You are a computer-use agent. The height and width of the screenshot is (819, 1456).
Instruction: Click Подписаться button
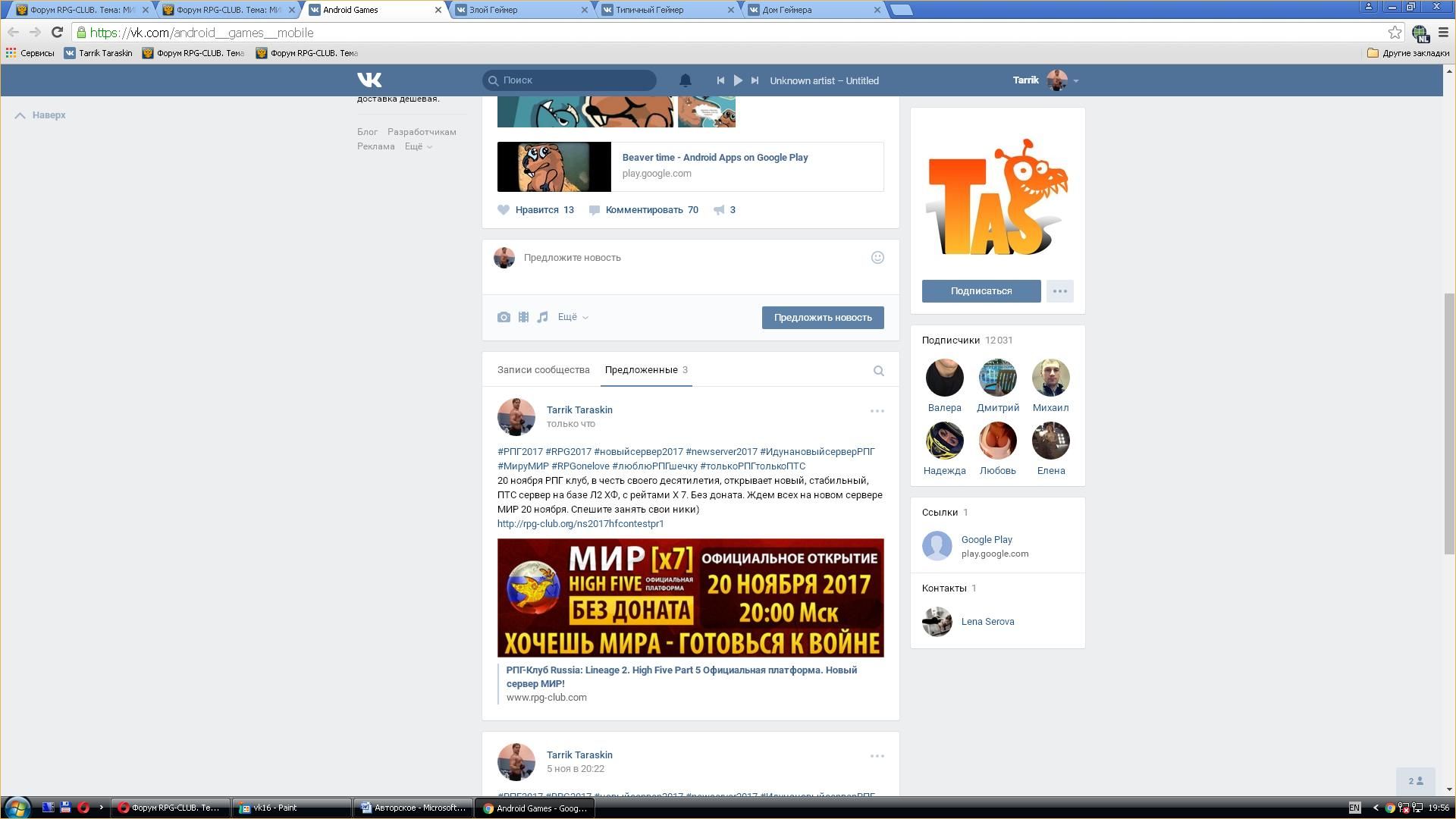pos(981,291)
